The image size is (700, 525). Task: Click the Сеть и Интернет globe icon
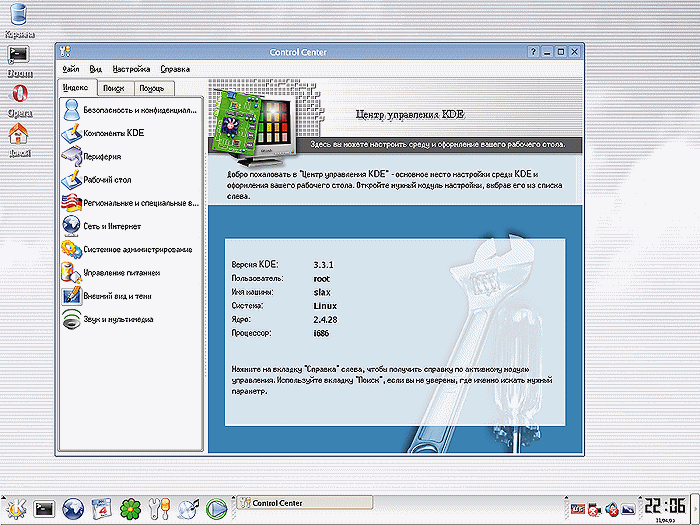(71, 226)
